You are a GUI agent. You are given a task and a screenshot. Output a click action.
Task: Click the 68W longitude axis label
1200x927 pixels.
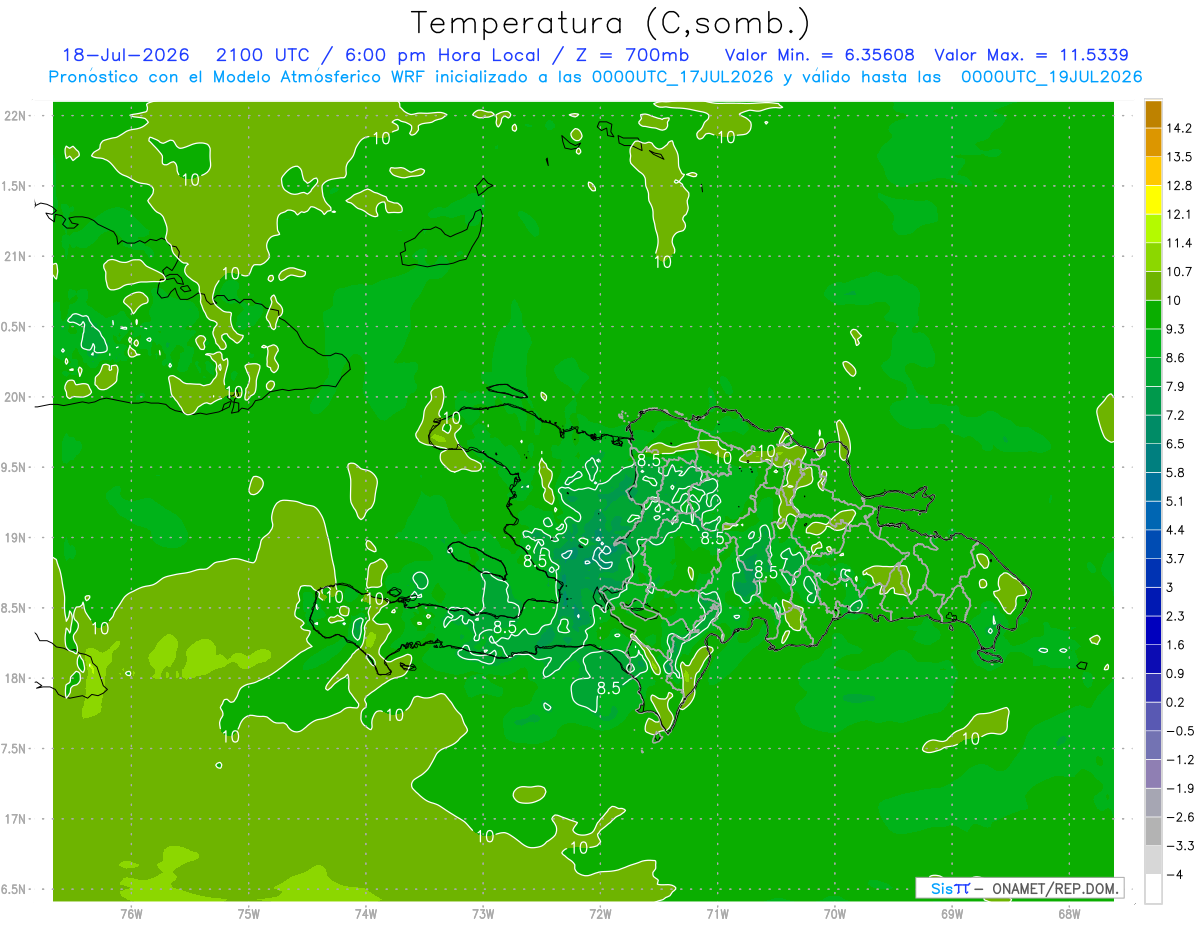[x=1069, y=913]
